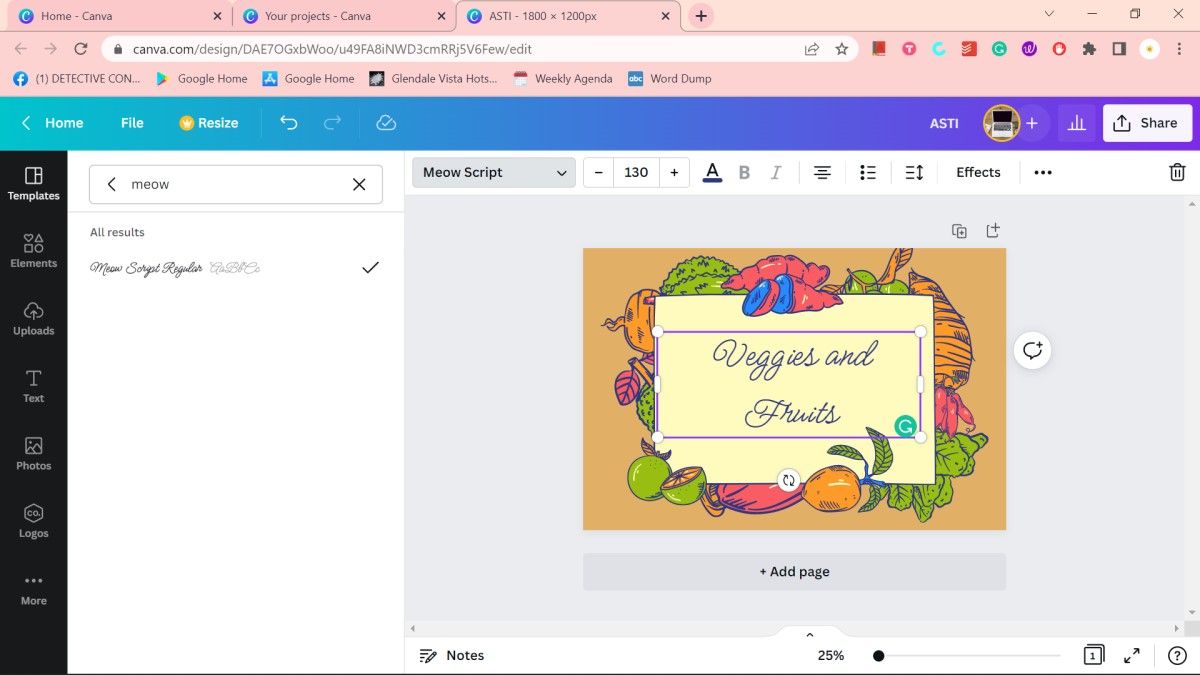
Task: Open the Uploads panel
Action: tap(33, 320)
